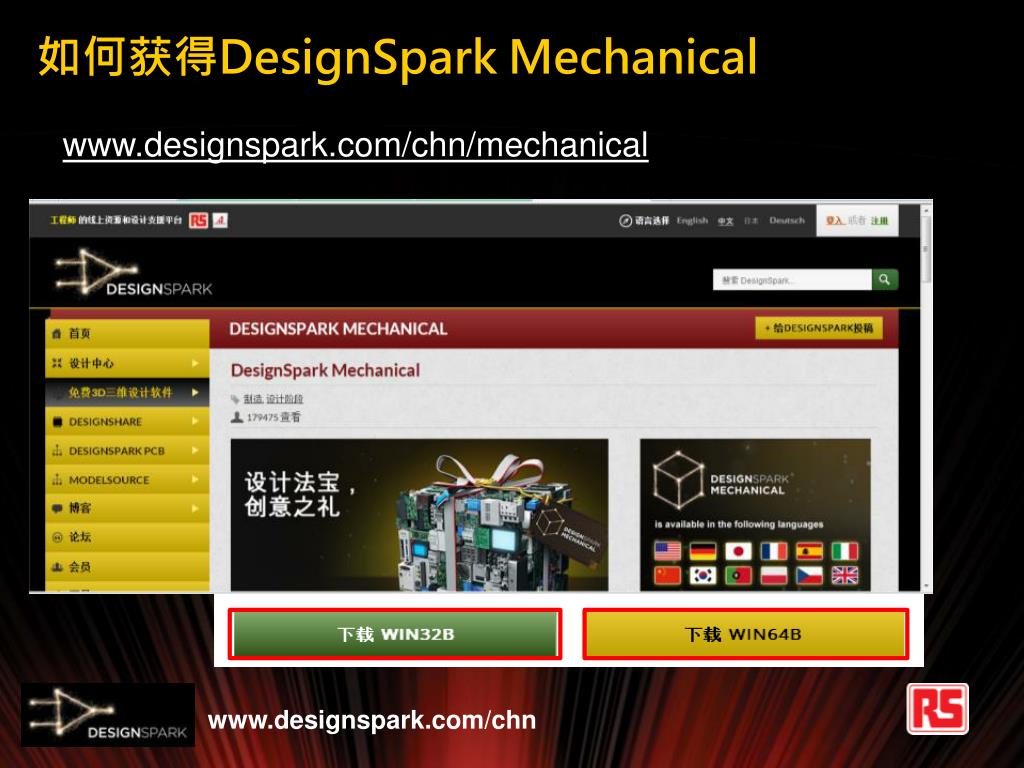
Task: Click the 下载 WIN64B download button
Action: point(745,634)
